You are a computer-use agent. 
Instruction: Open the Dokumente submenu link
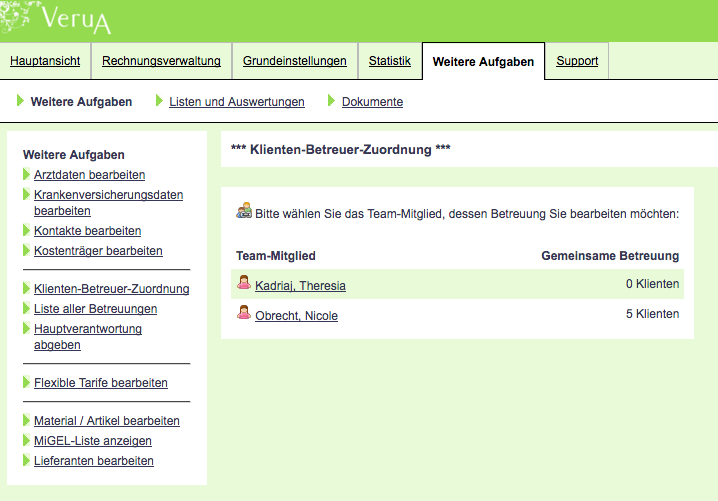coord(372,102)
